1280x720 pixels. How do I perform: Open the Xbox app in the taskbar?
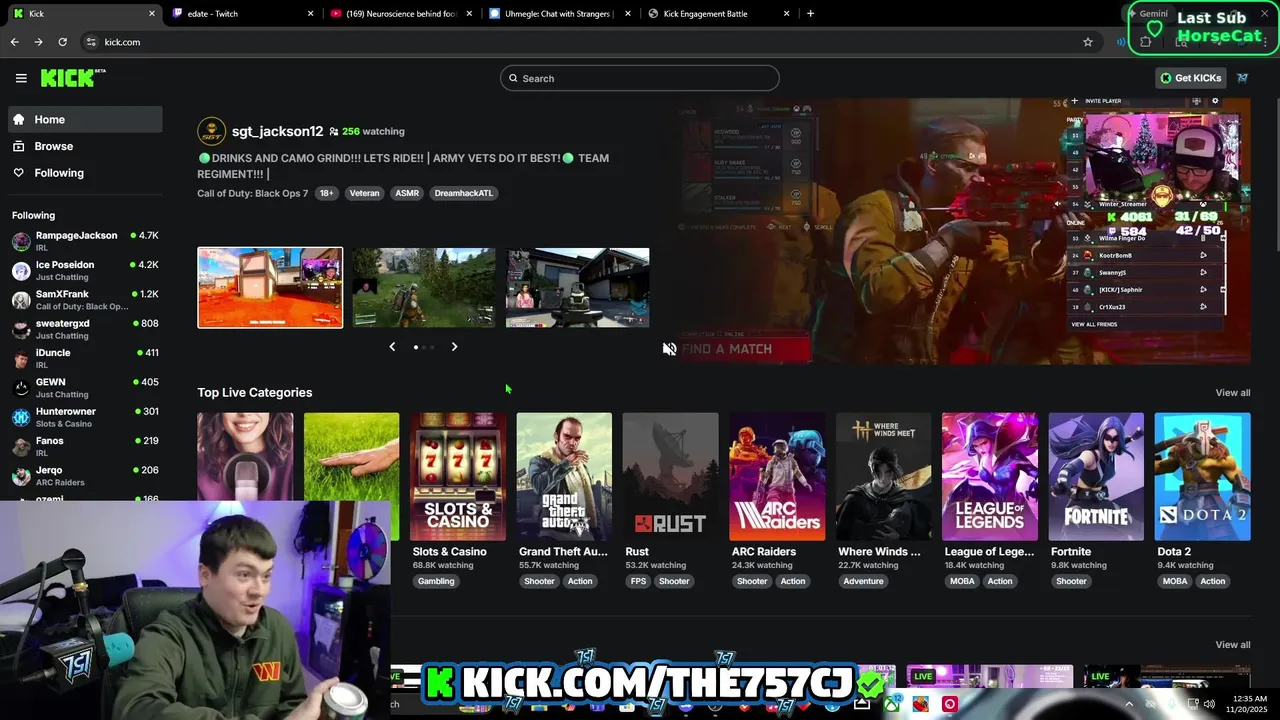891,704
